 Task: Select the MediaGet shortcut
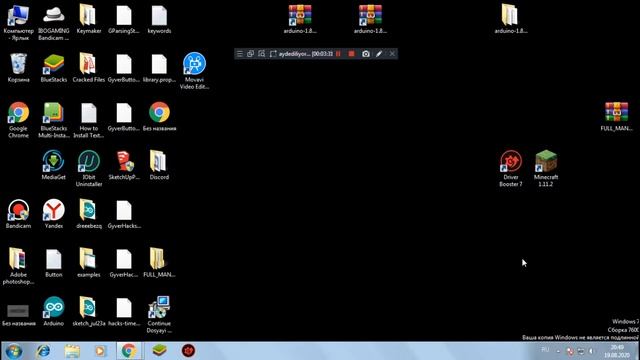coord(53,165)
